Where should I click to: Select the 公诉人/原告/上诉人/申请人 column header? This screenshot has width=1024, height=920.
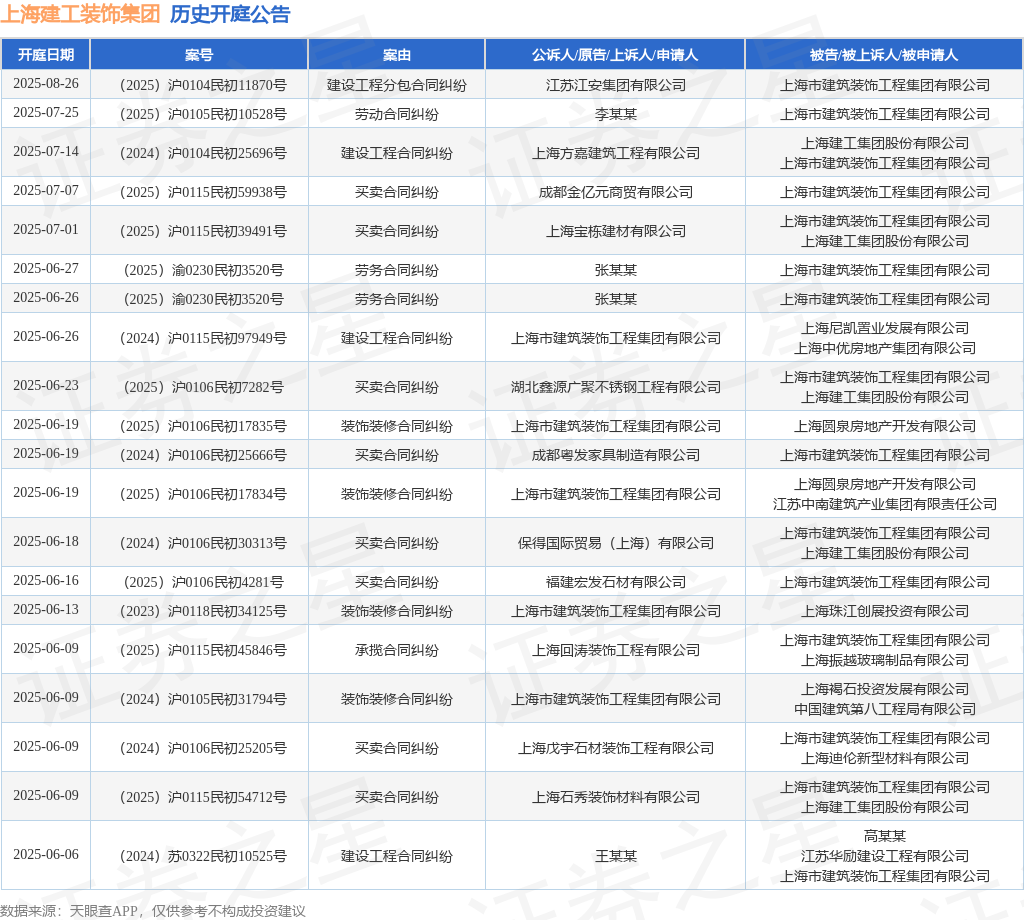coord(615,55)
